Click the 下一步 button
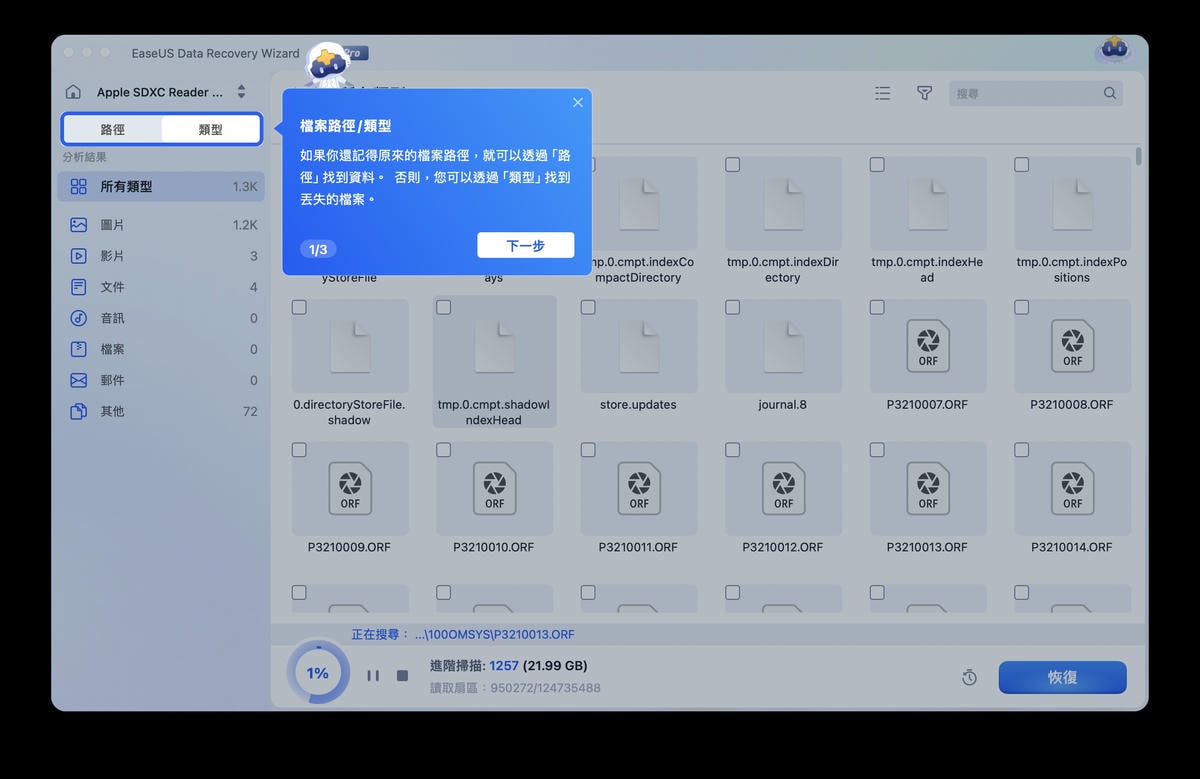Viewport: 1200px width, 779px height. 525,245
